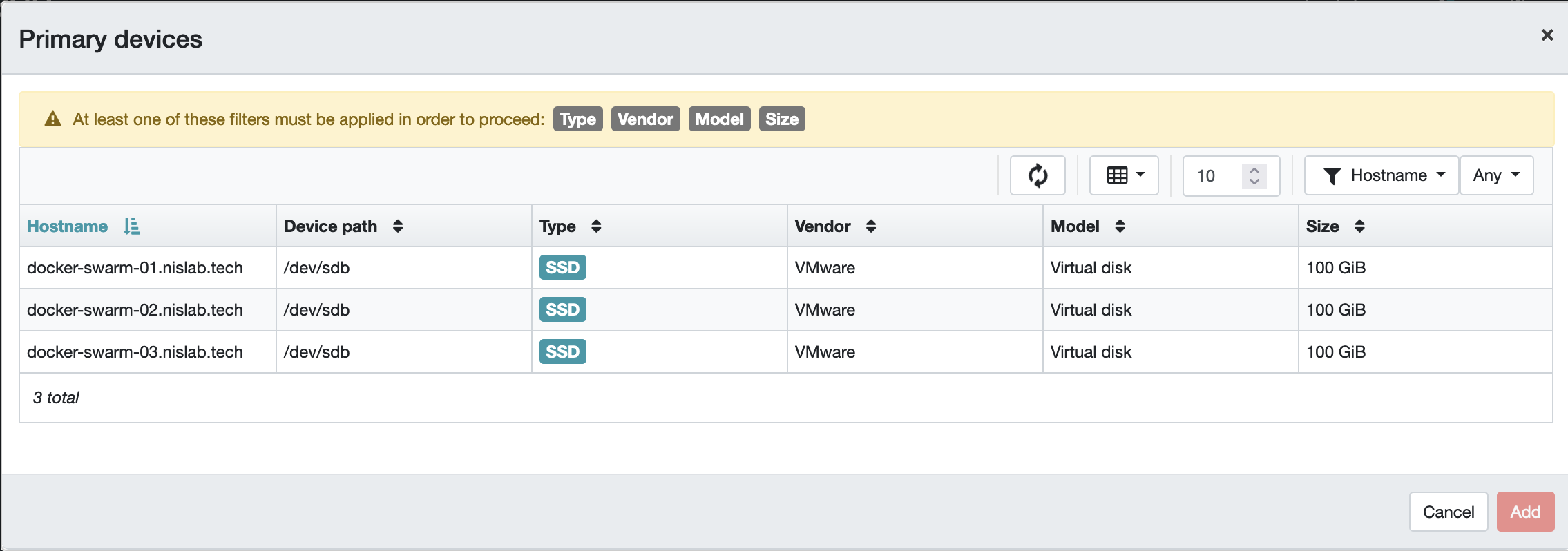
Task: Click the rows-per-page stepper arrows
Action: [1254, 175]
